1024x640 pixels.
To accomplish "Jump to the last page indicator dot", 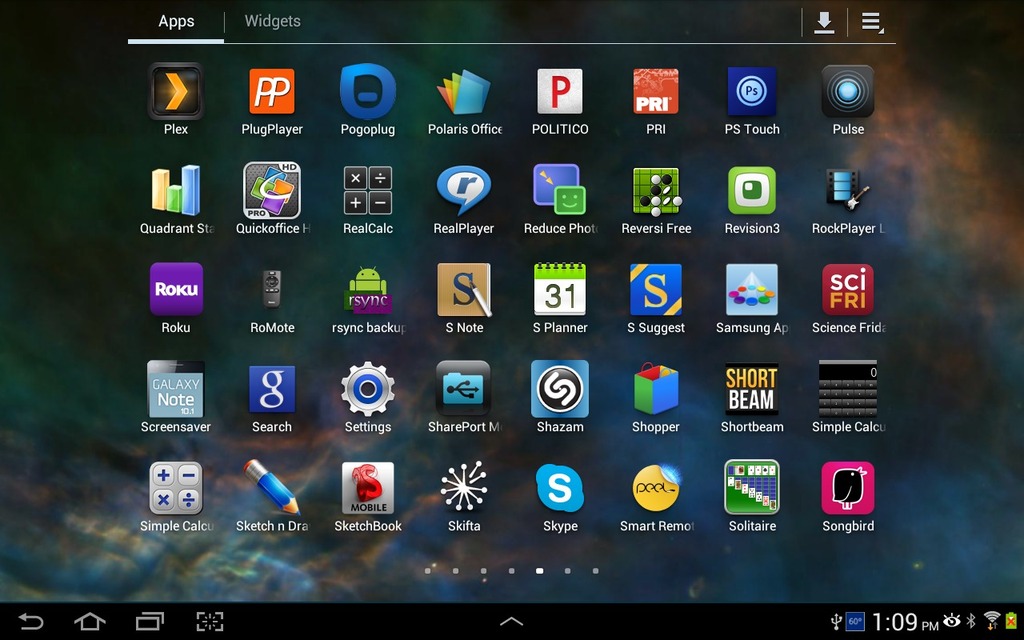I will pos(596,571).
